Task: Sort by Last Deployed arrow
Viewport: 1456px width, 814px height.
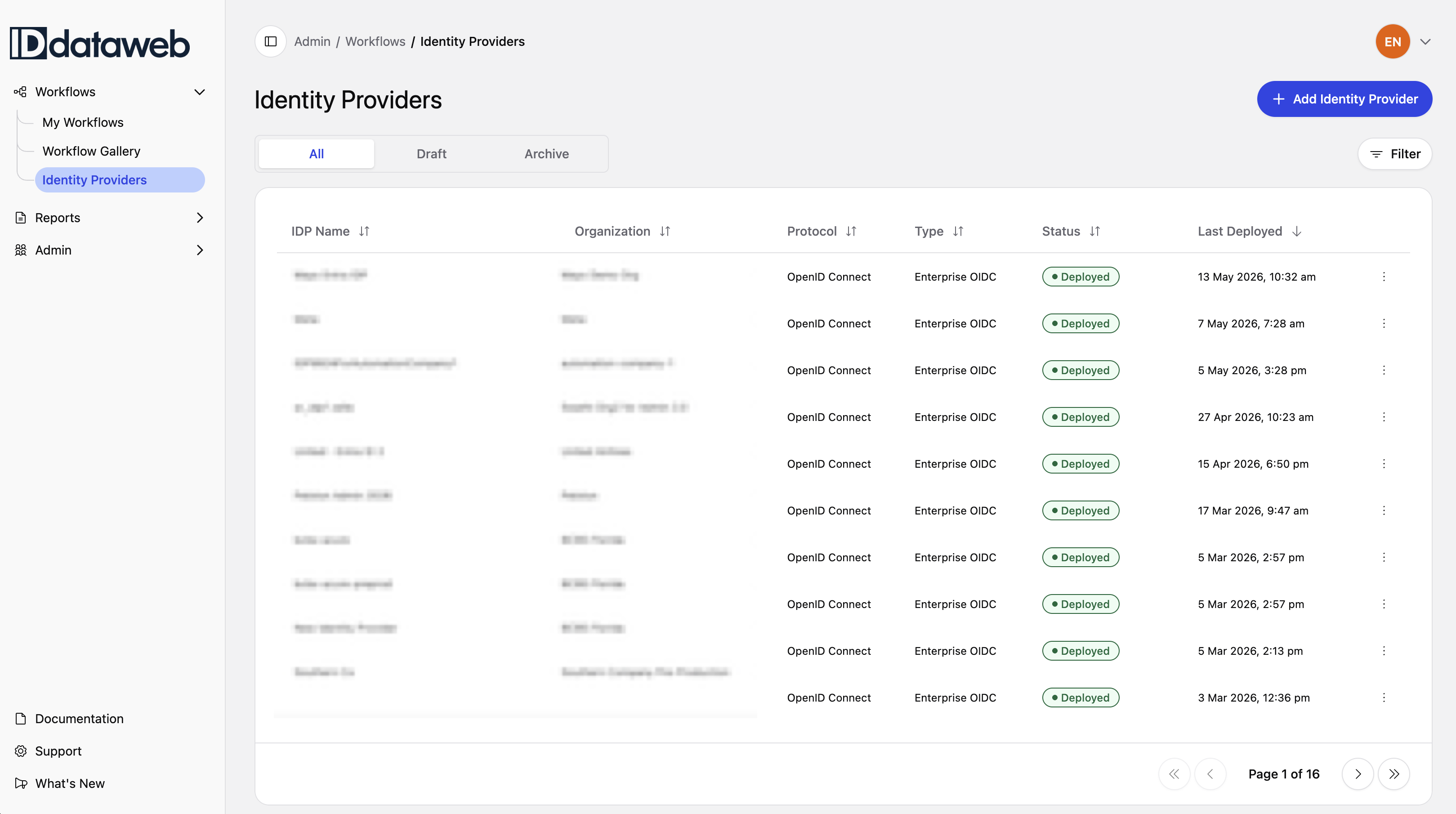Action: click(x=1297, y=231)
